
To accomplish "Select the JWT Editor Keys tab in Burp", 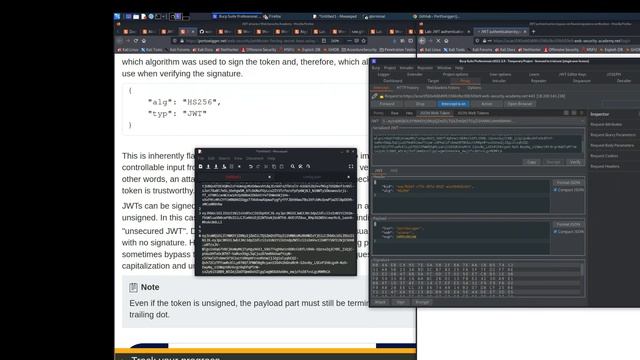I will click(x=573, y=74).
